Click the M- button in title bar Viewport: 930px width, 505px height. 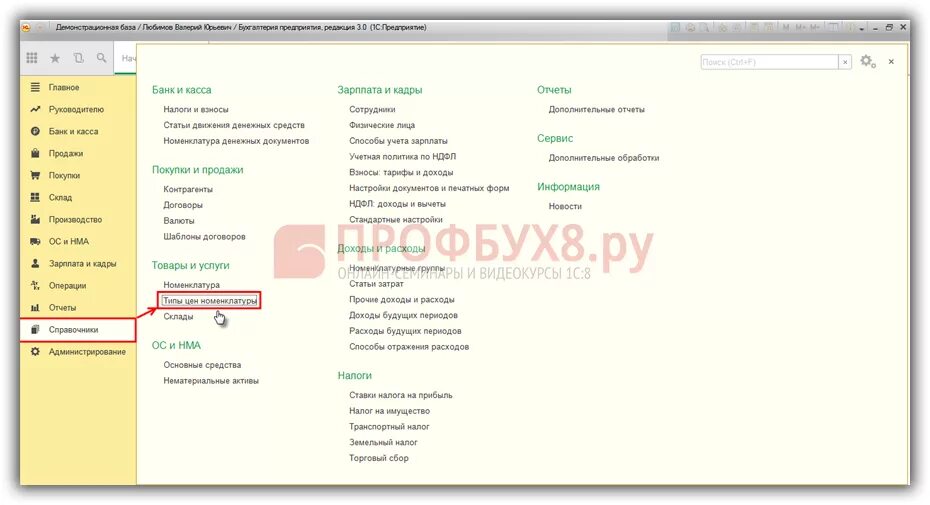click(x=815, y=27)
